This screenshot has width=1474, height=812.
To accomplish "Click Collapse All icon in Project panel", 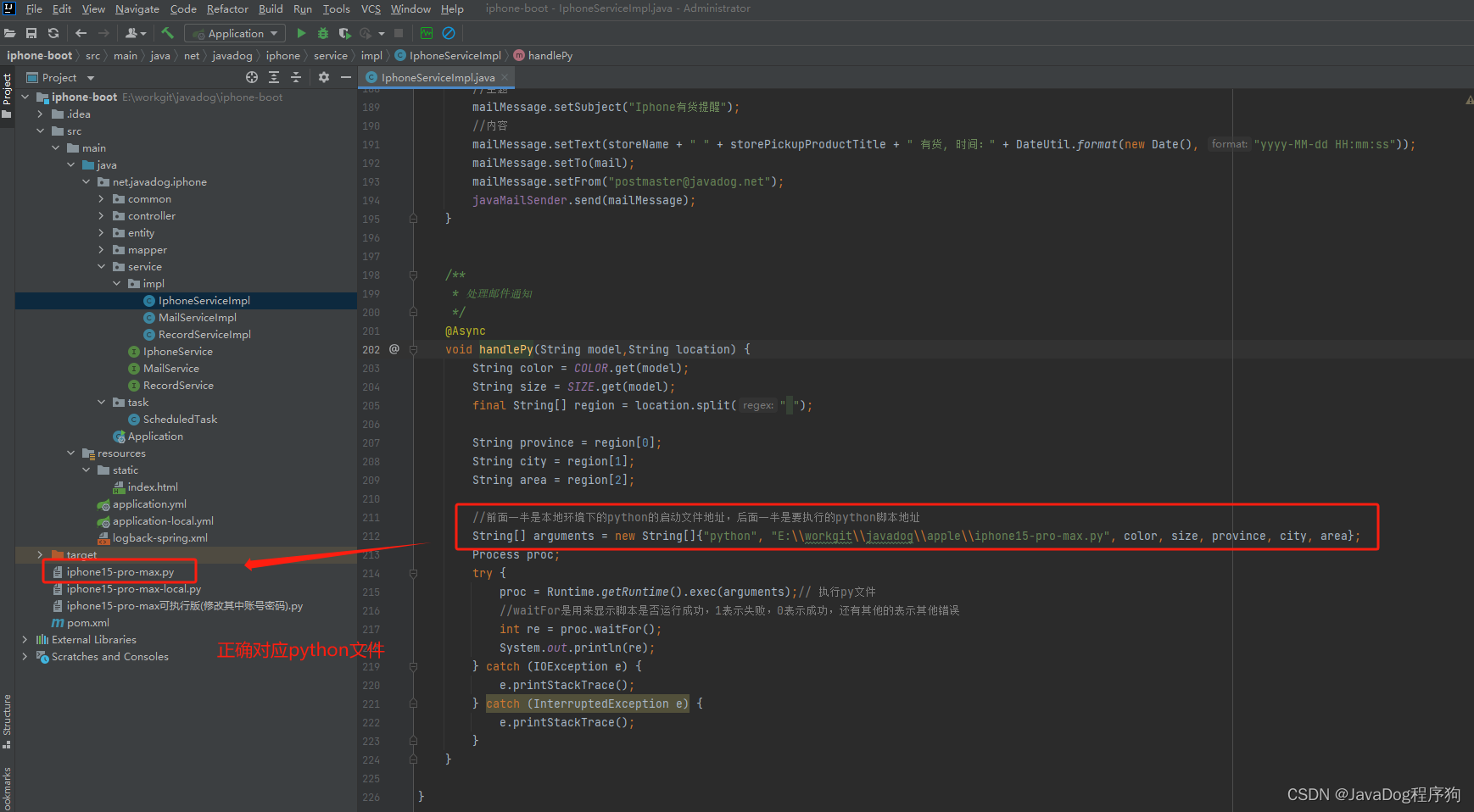I will (296, 77).
